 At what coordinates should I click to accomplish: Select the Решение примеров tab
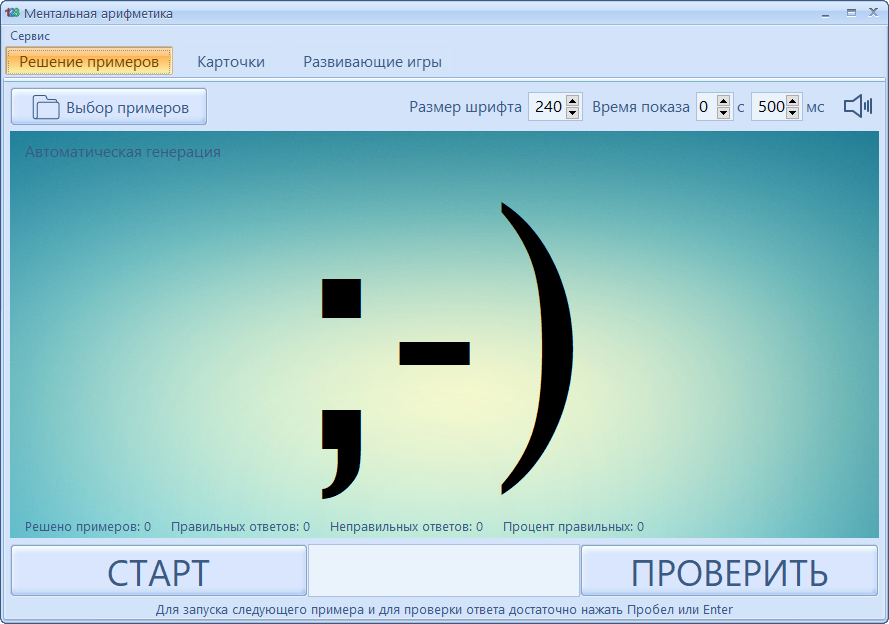tap(89, 62)
